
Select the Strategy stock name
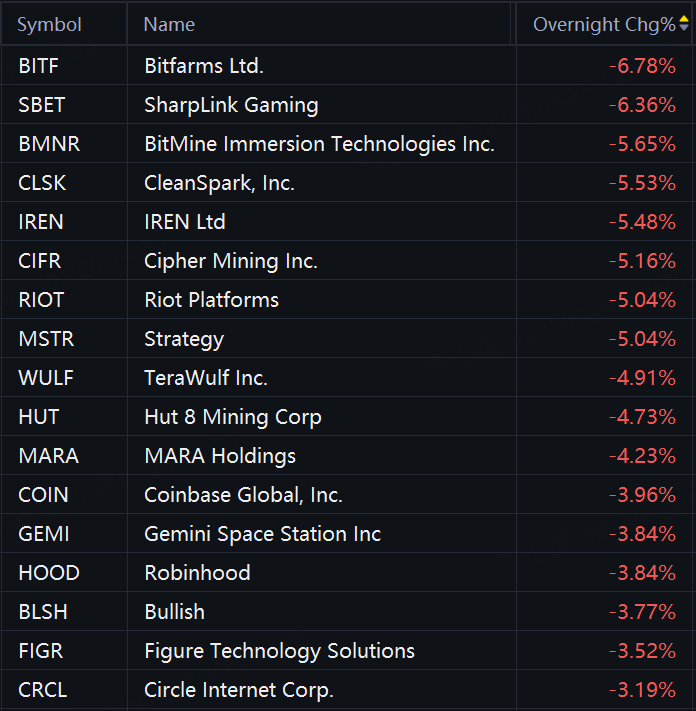[184, 339]
